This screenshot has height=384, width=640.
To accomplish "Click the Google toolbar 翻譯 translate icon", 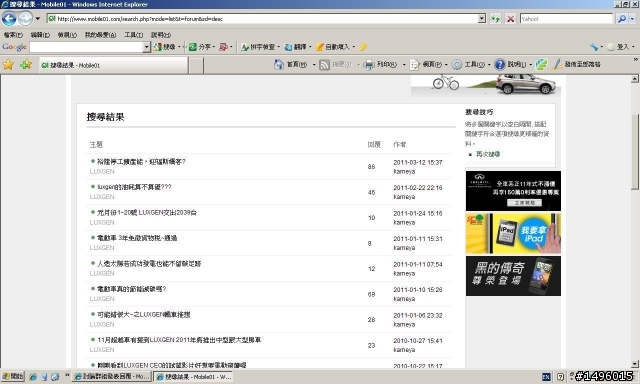I will coord(288,47).
